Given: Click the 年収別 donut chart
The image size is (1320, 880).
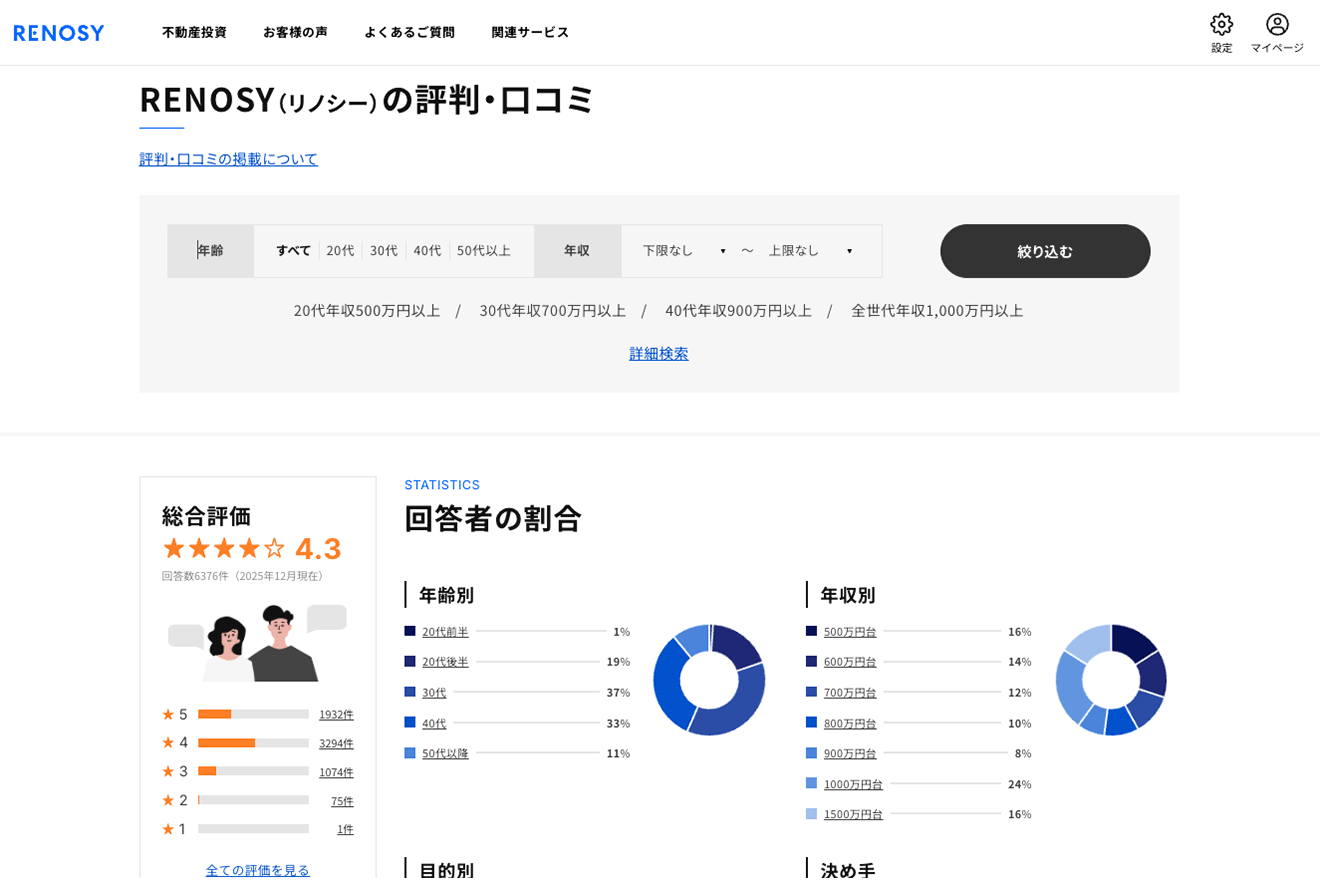Looking at the screenshot, I should pyautogui.click(x=1111, y=680).
